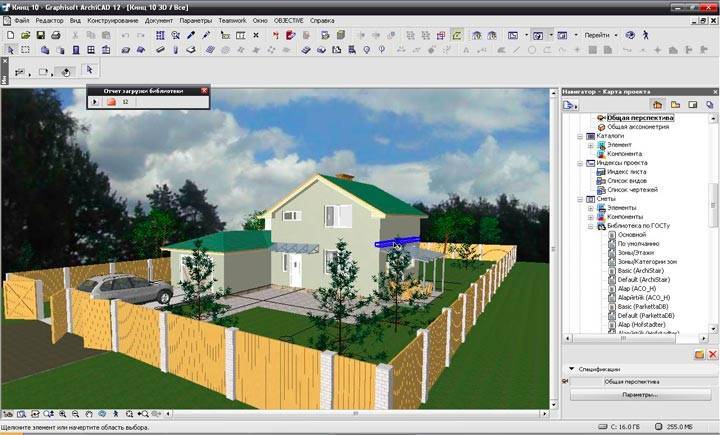720x435 pixels.
Task: Select Список чертежей tree item
Action: coord(632,190)
